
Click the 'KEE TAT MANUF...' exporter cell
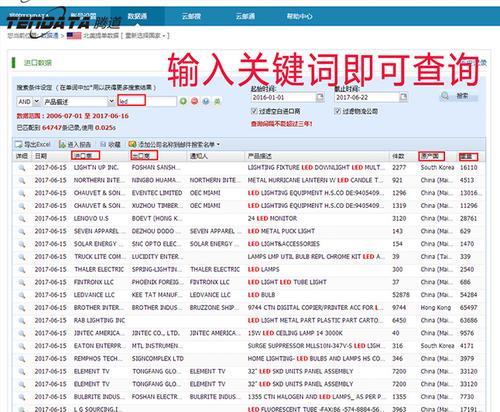(x=157, y=295)
